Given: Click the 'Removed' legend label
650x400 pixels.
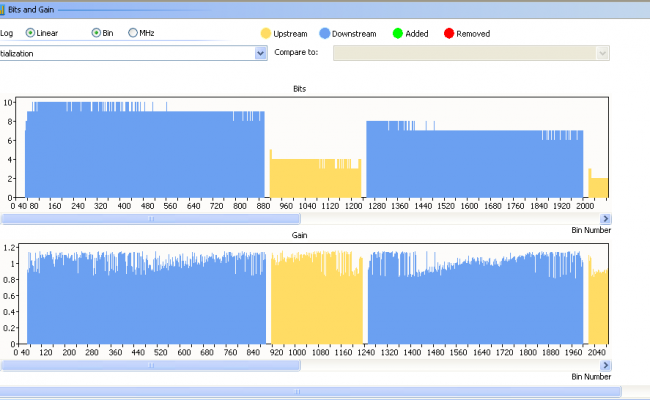Looking at the screenshot, I should (473, 34).
